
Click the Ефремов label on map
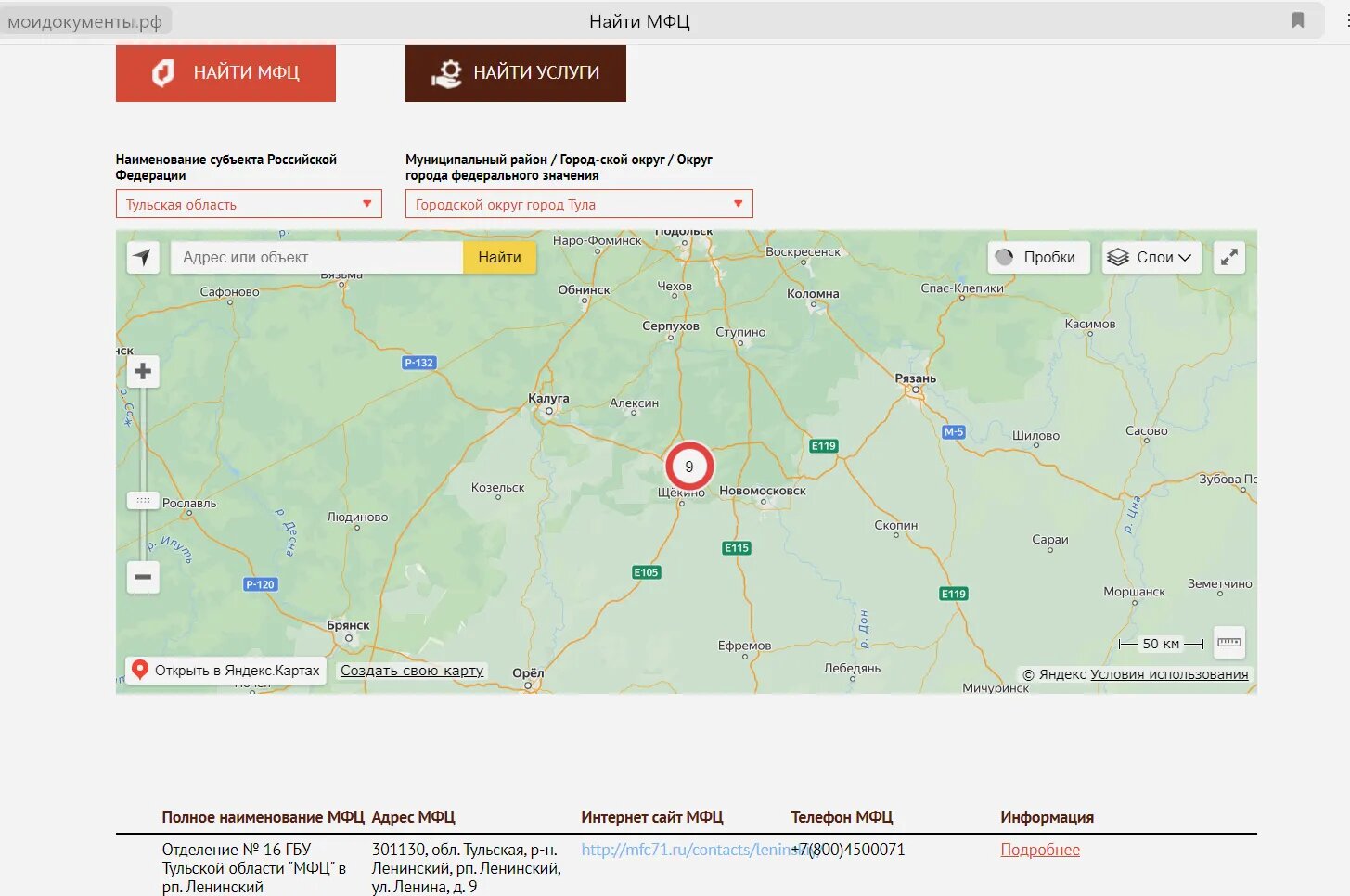(x=744, y=646)
